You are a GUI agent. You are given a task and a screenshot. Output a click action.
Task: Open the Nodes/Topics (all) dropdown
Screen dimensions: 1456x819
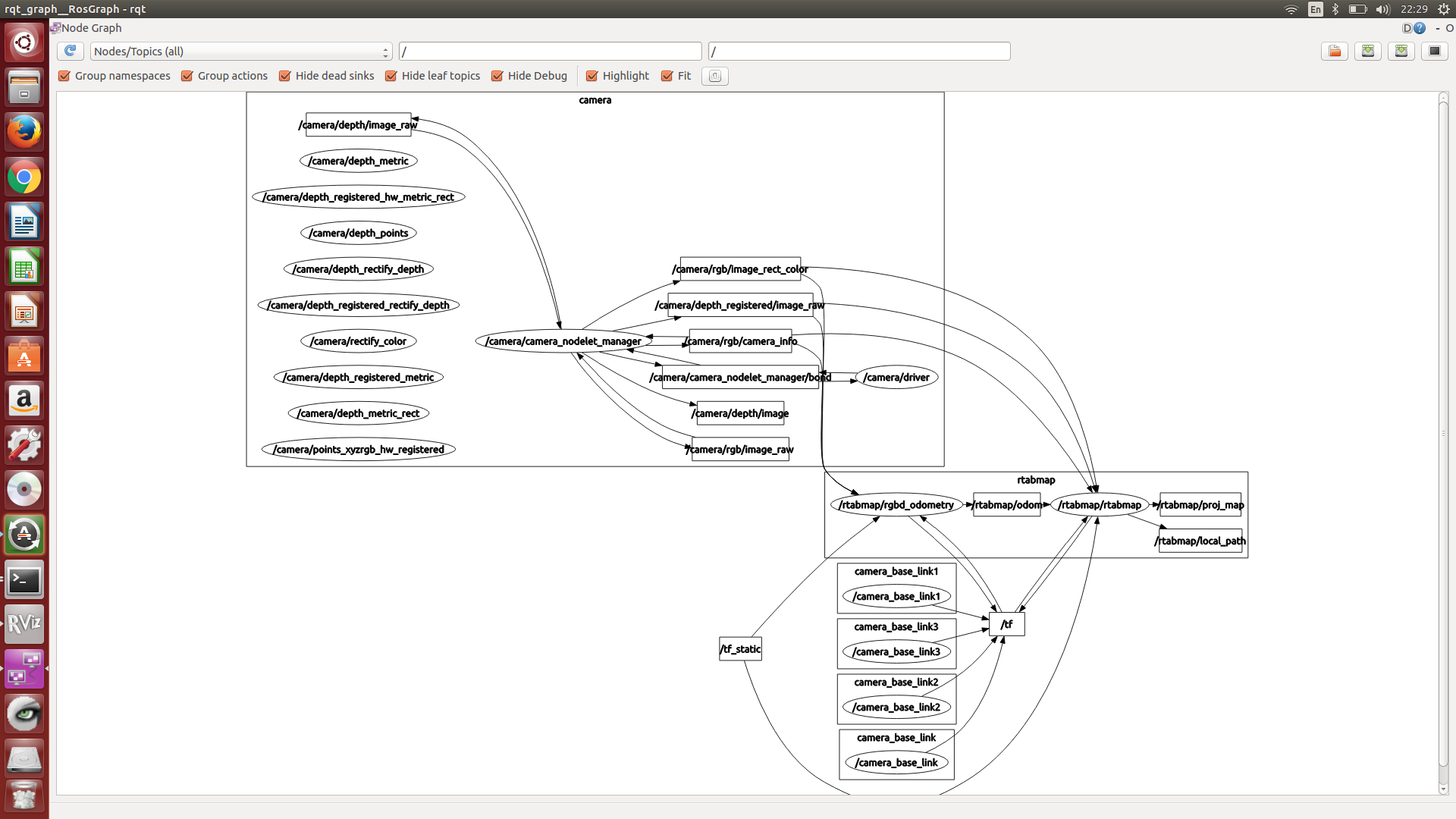pos(240,51)
